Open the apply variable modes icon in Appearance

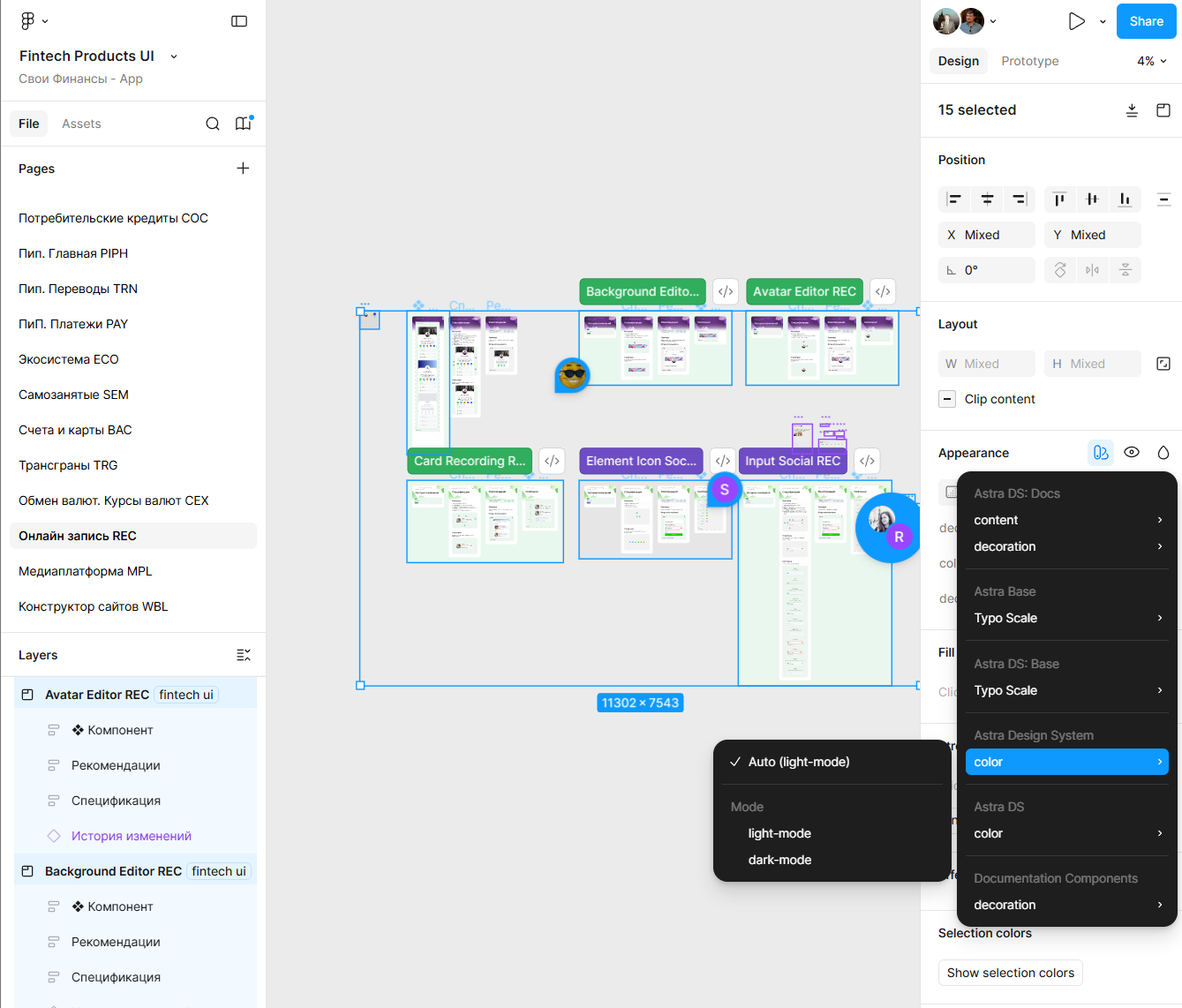tap(1101, 453)
